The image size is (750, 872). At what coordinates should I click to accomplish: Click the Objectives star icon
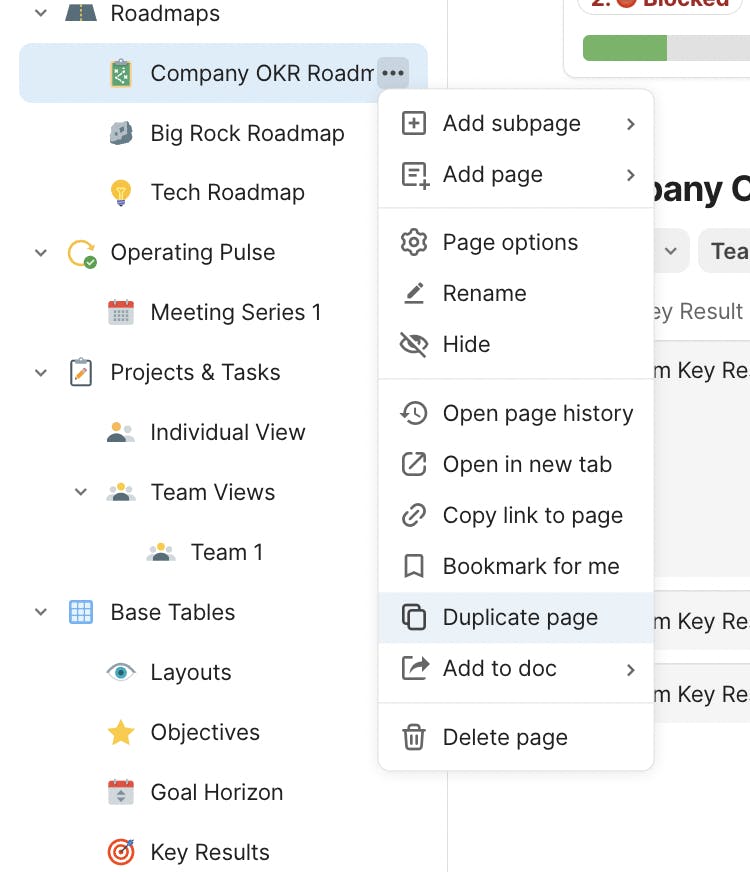tap(121, 733)
